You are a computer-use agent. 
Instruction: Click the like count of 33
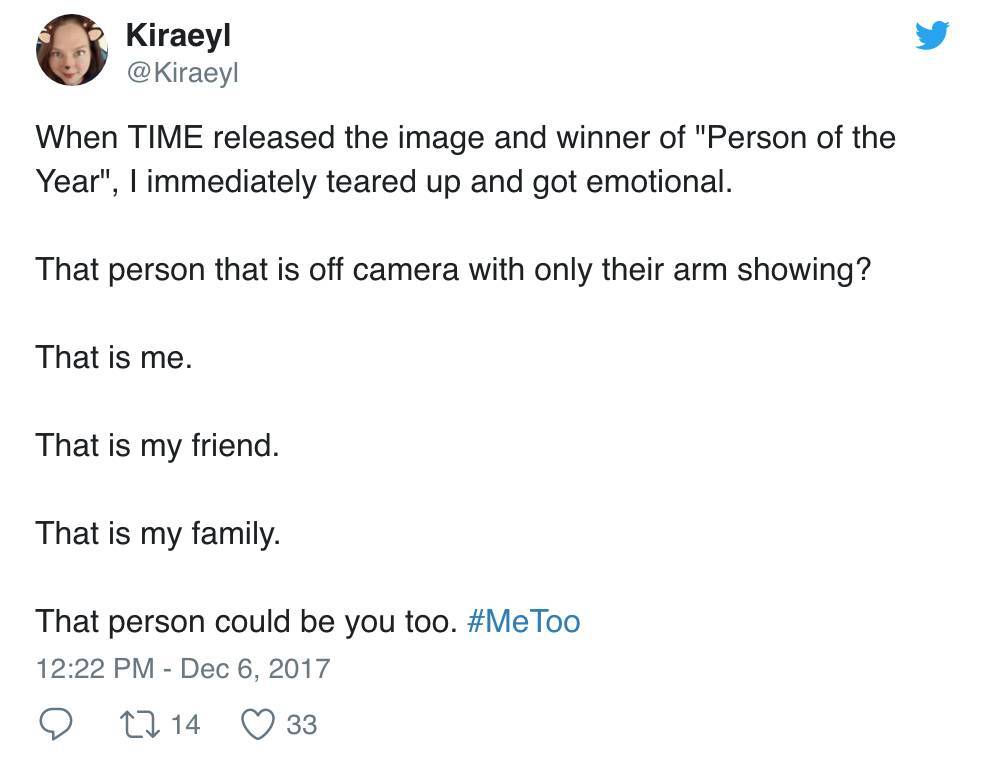click(x=301, y=724)
